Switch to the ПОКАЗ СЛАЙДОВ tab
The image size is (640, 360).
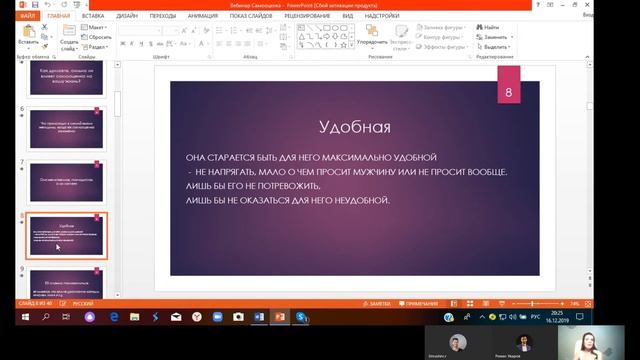[x=251, y=16]
